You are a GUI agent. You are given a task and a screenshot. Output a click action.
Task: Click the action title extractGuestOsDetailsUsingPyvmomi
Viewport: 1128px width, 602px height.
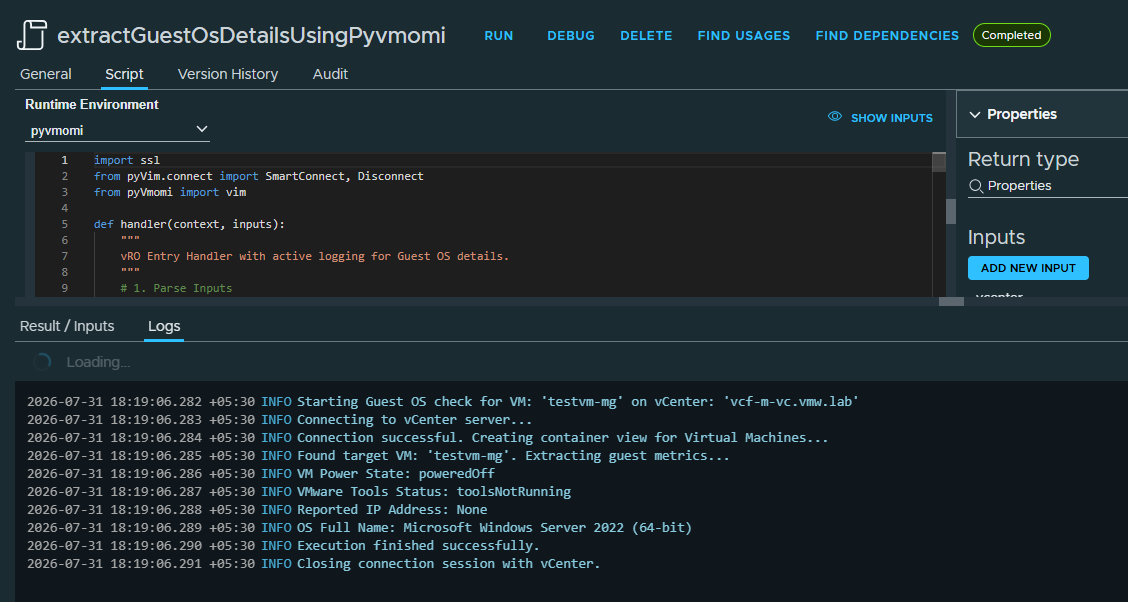click(251, 35)
